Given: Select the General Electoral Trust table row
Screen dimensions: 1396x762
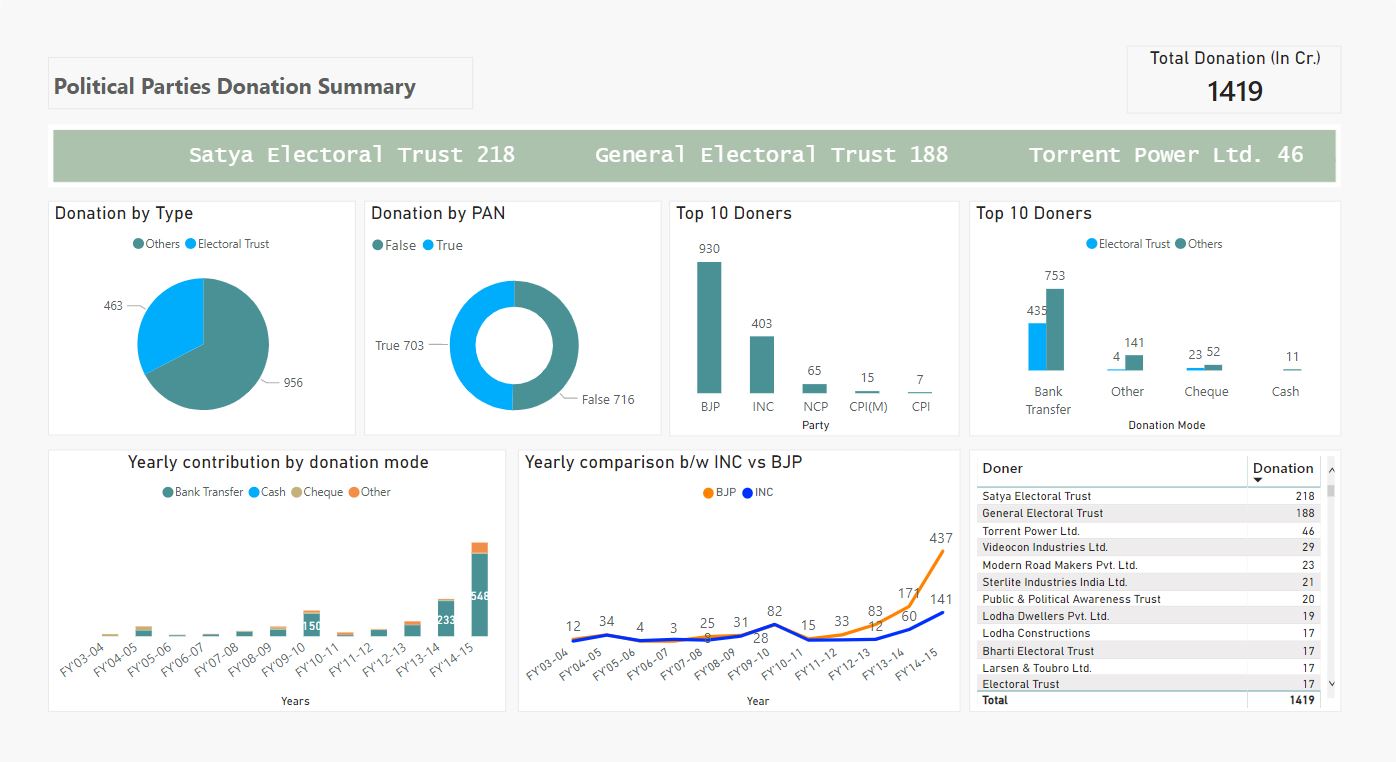Looking at the screenshot, I should [1148, 513].
